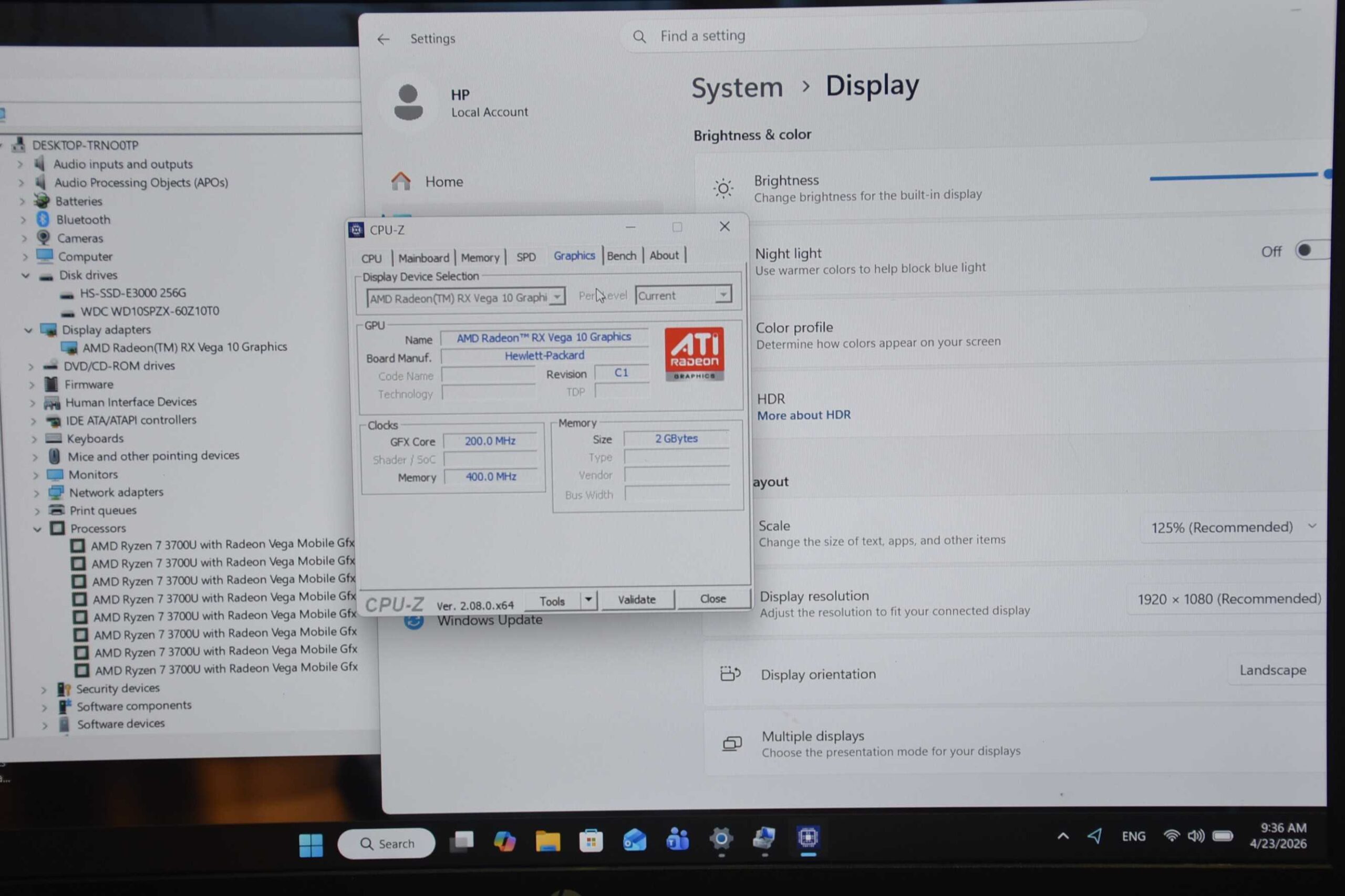Open Copilot icon in the taskbar
The image size is (1345, 896).
point(504,842)
